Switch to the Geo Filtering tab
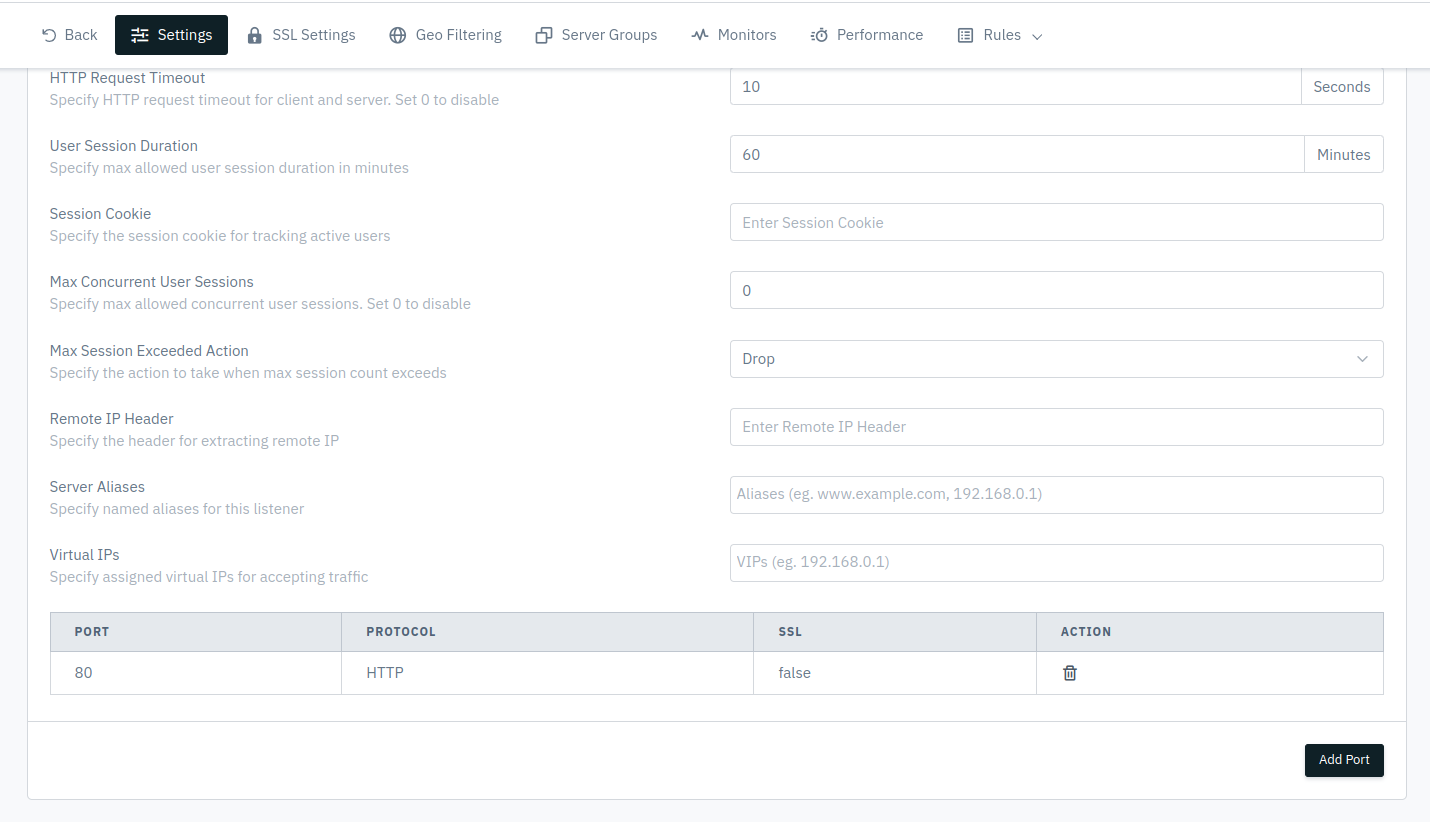Image resolution: width=1430 pixels, height=822 pixels. pos(446,35)
